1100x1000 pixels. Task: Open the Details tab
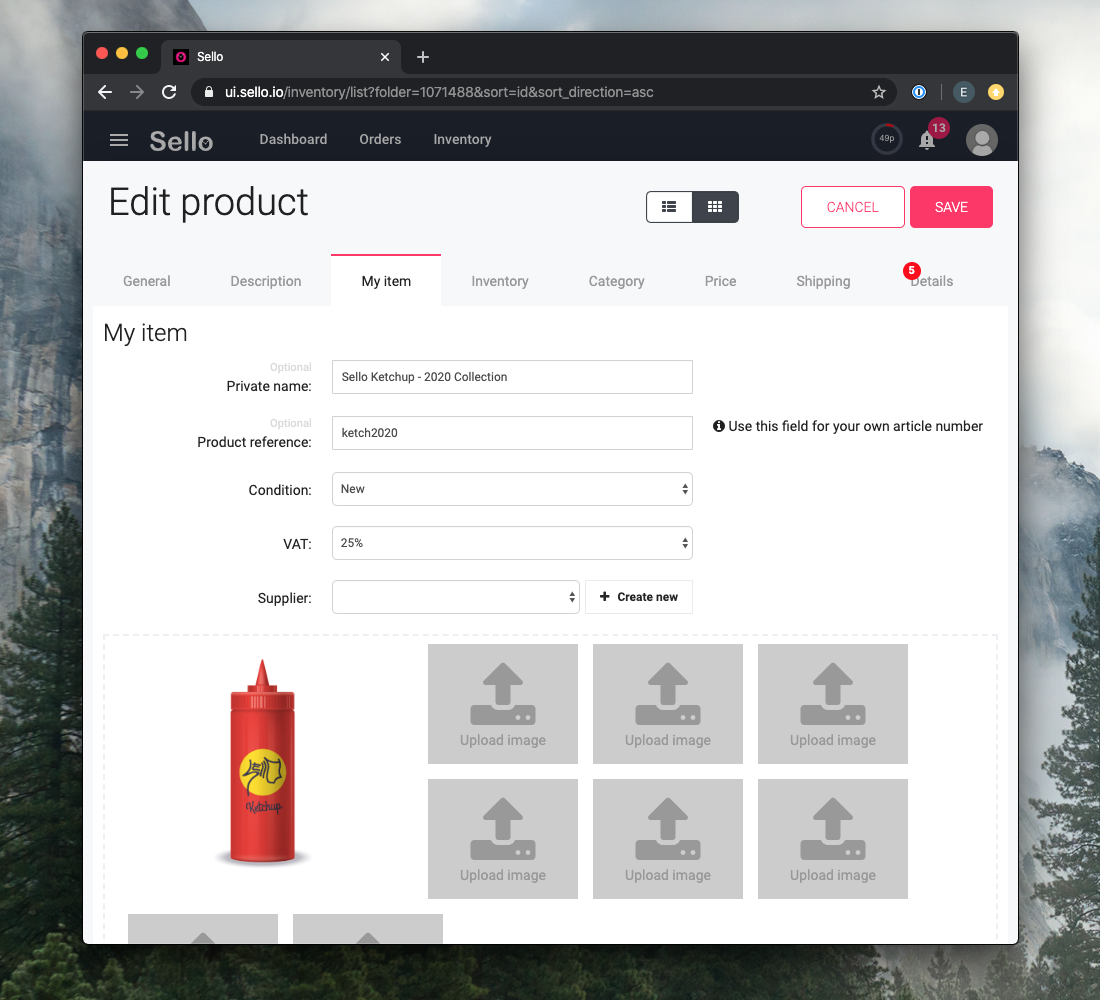(932, 281)
